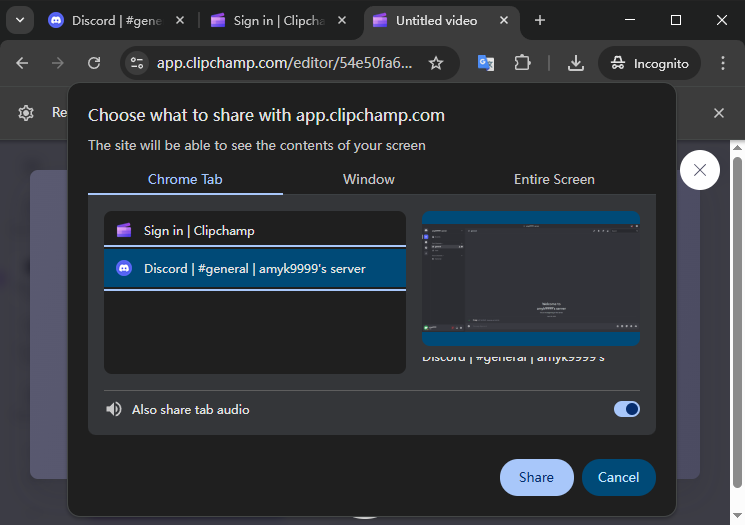The height and width of the screenshot is (525, 745).
Task: Open a new browser tab
Action: 540,20
